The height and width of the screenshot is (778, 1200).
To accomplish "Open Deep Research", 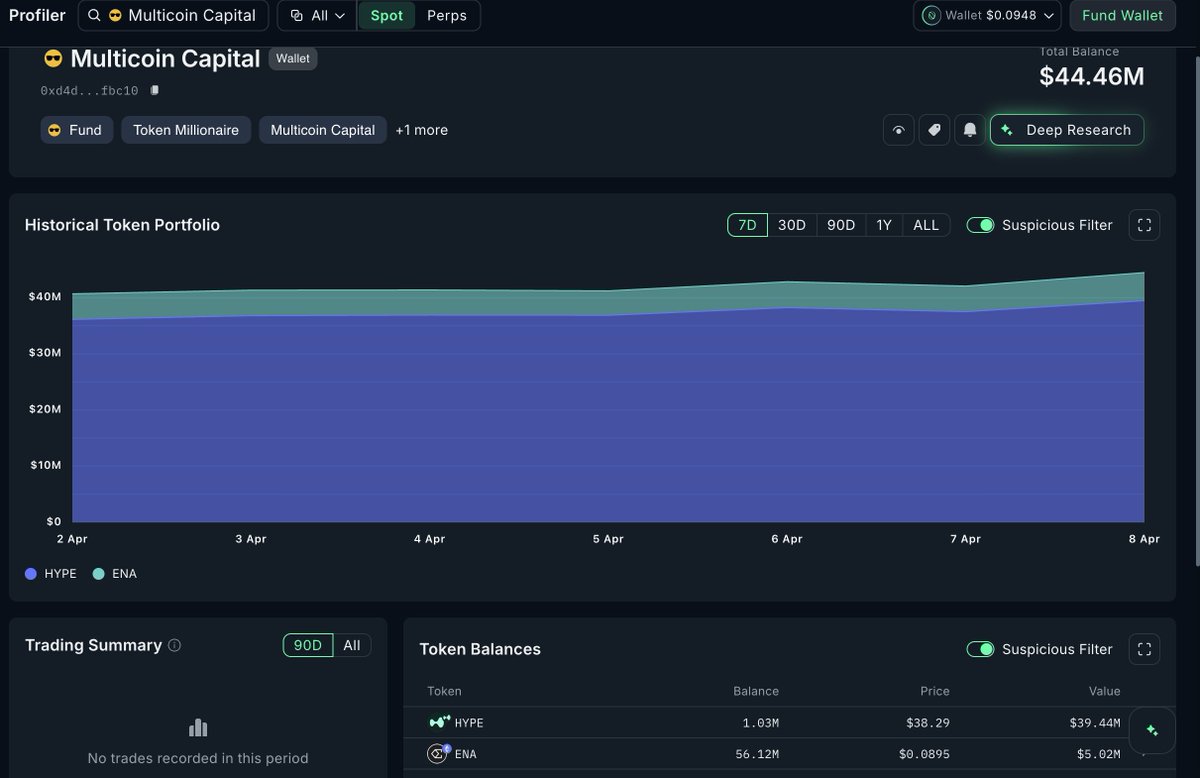I will tap(1067, 130).
